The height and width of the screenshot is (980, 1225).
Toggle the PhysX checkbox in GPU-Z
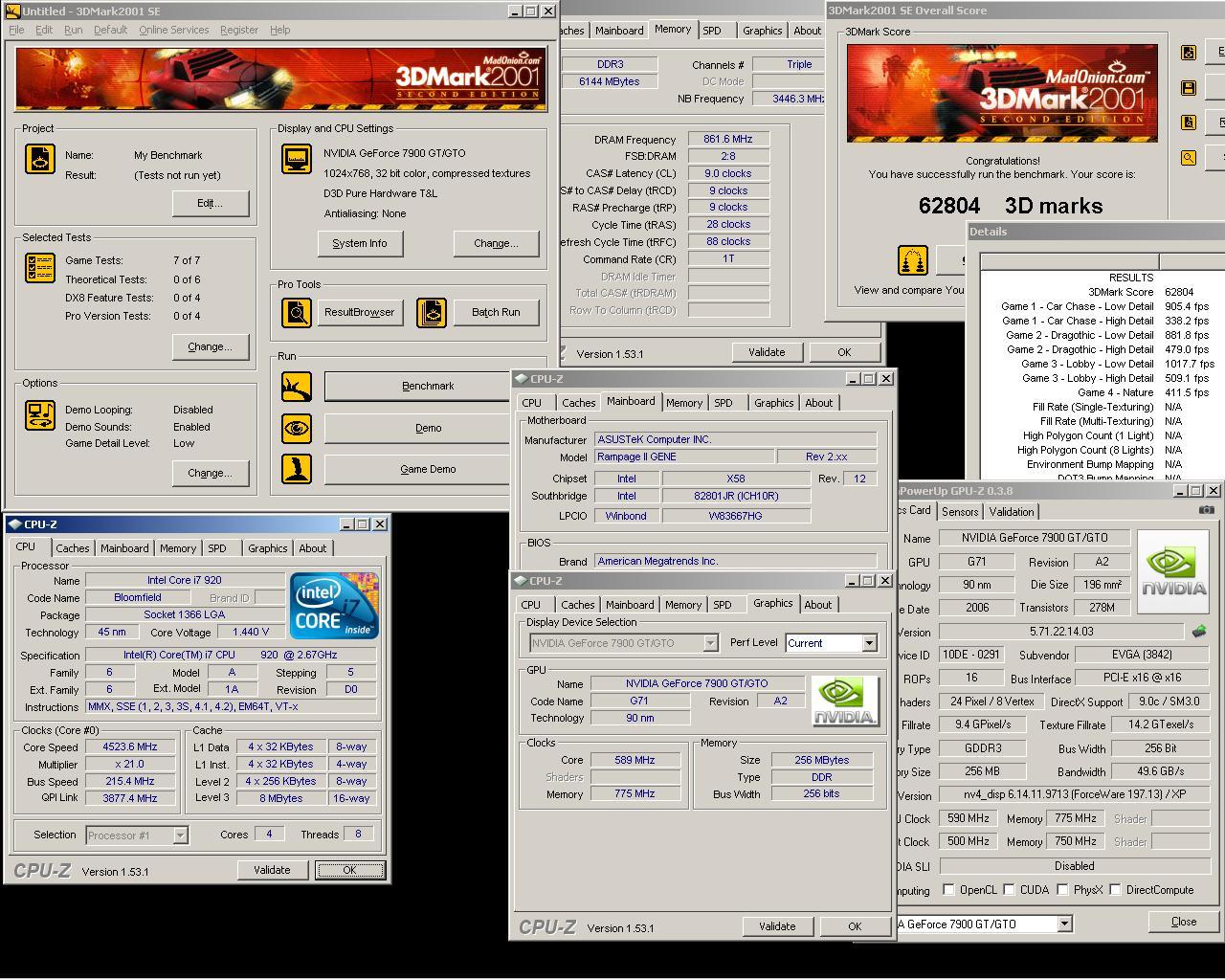(x=1062, y=890)
